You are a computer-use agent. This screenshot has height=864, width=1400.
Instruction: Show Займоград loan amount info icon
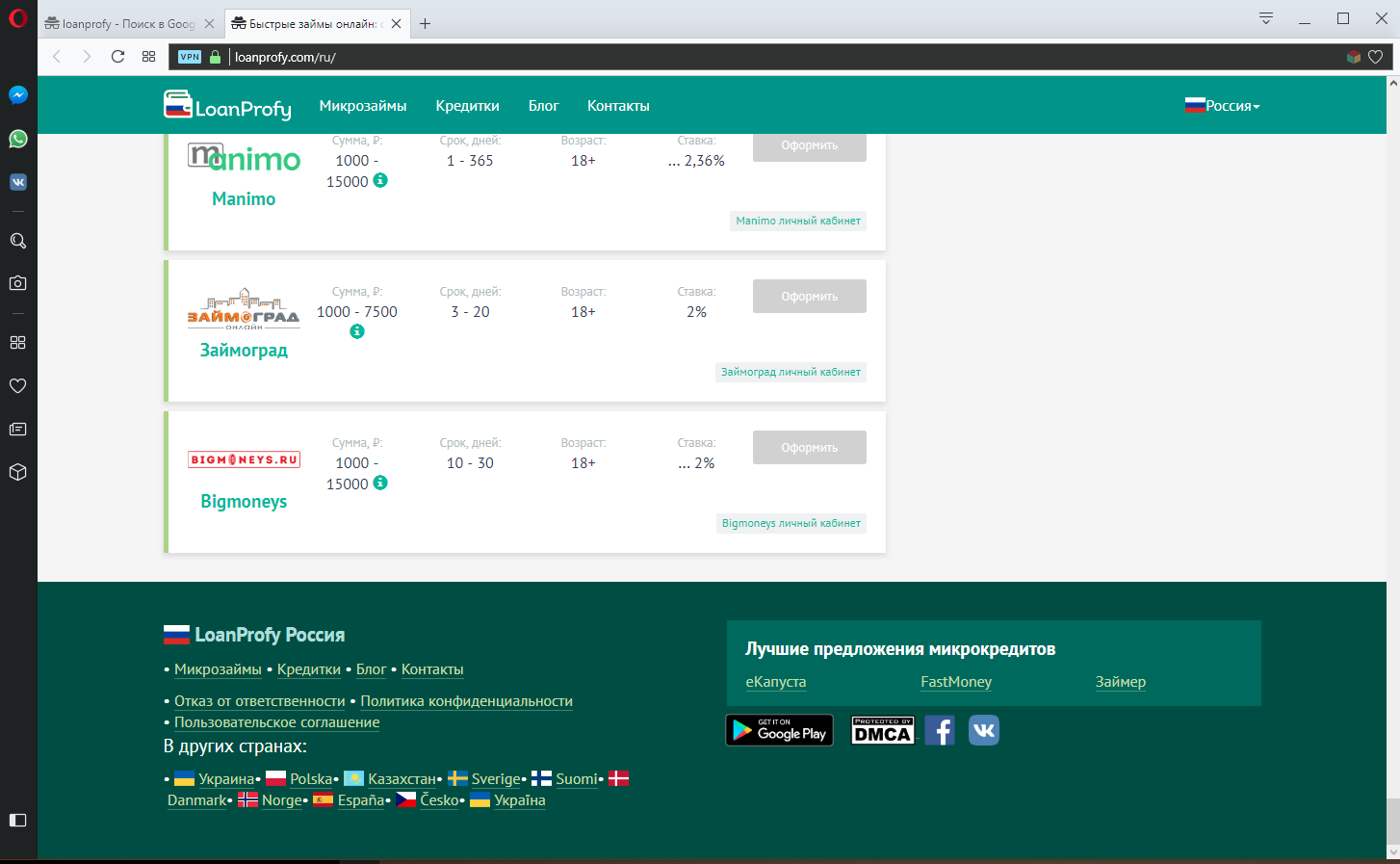357,331
